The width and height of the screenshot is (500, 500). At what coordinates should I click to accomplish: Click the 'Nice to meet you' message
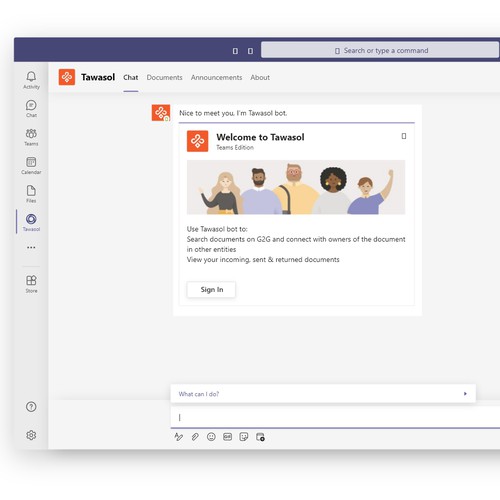233,113
